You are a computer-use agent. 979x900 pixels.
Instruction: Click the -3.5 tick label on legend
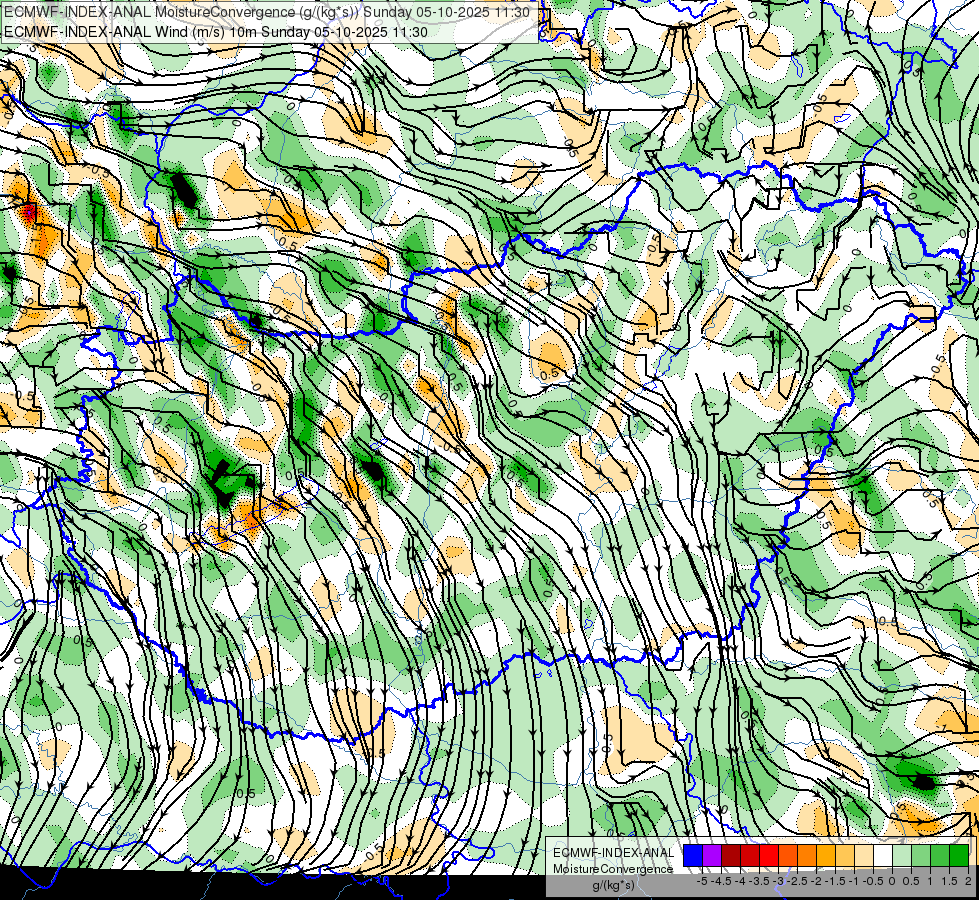point(760,881)
